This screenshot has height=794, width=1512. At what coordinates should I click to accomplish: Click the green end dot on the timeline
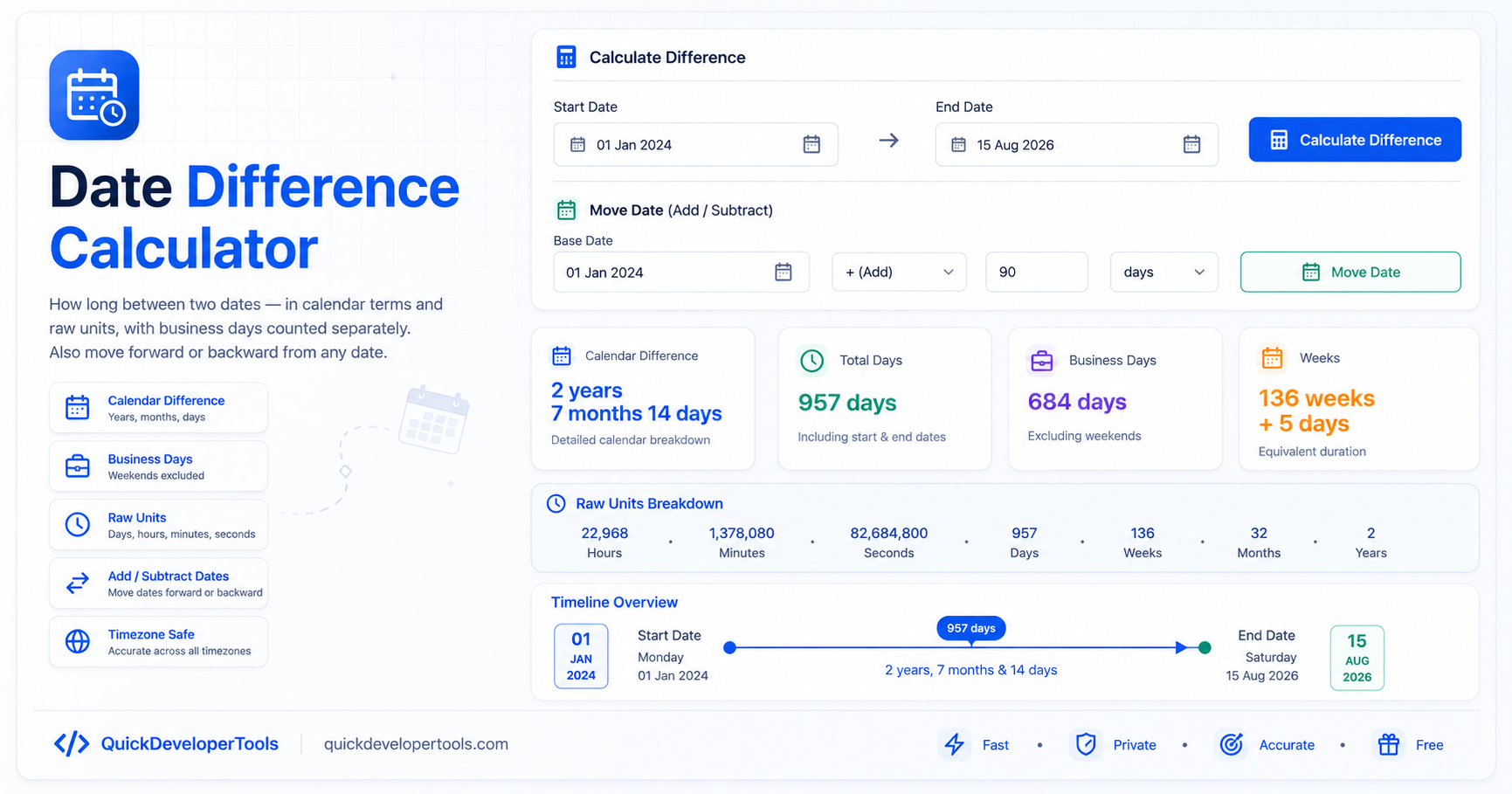1205,647
